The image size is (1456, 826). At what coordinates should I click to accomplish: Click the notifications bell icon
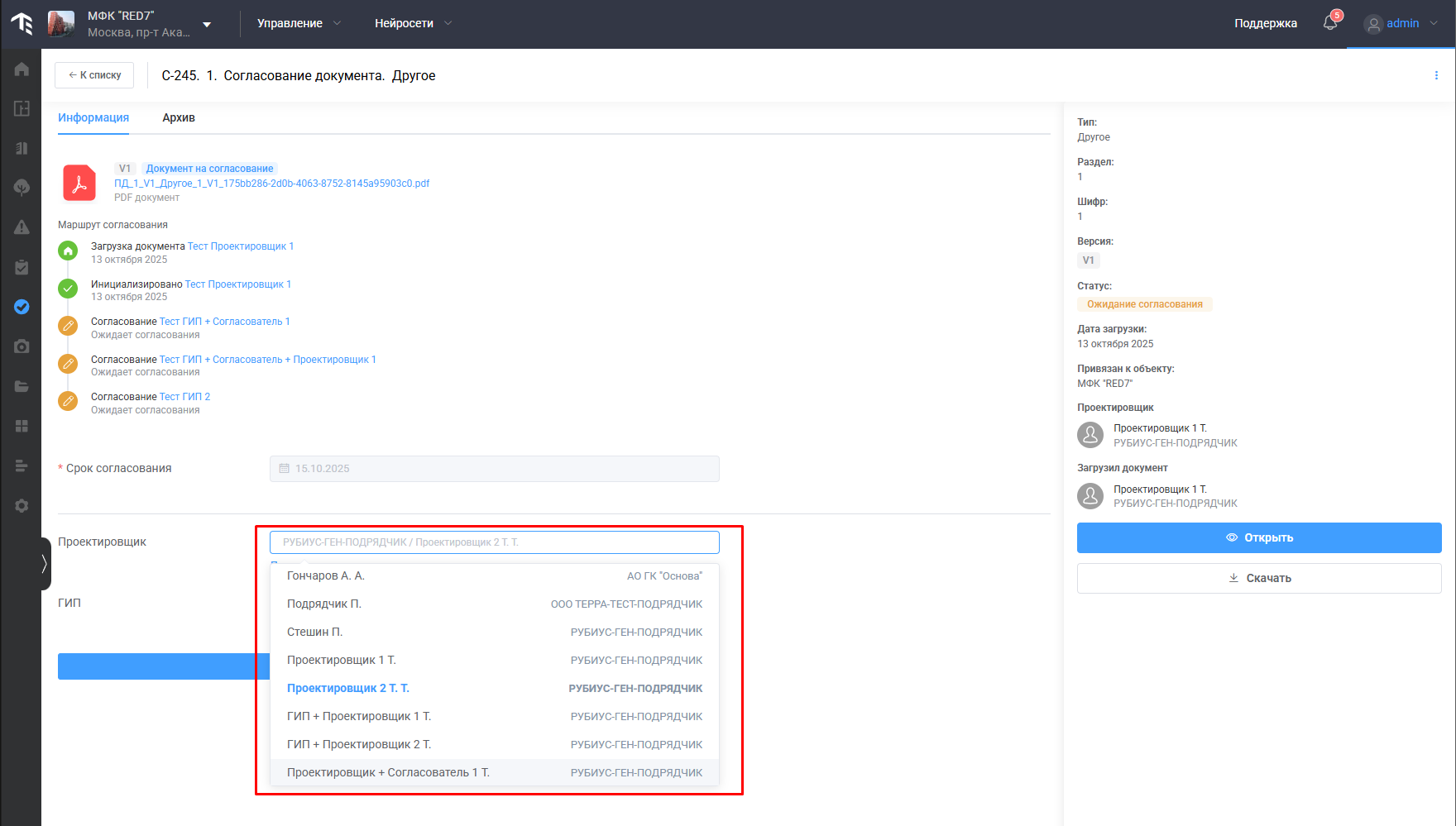click(x=1329, y=23)
